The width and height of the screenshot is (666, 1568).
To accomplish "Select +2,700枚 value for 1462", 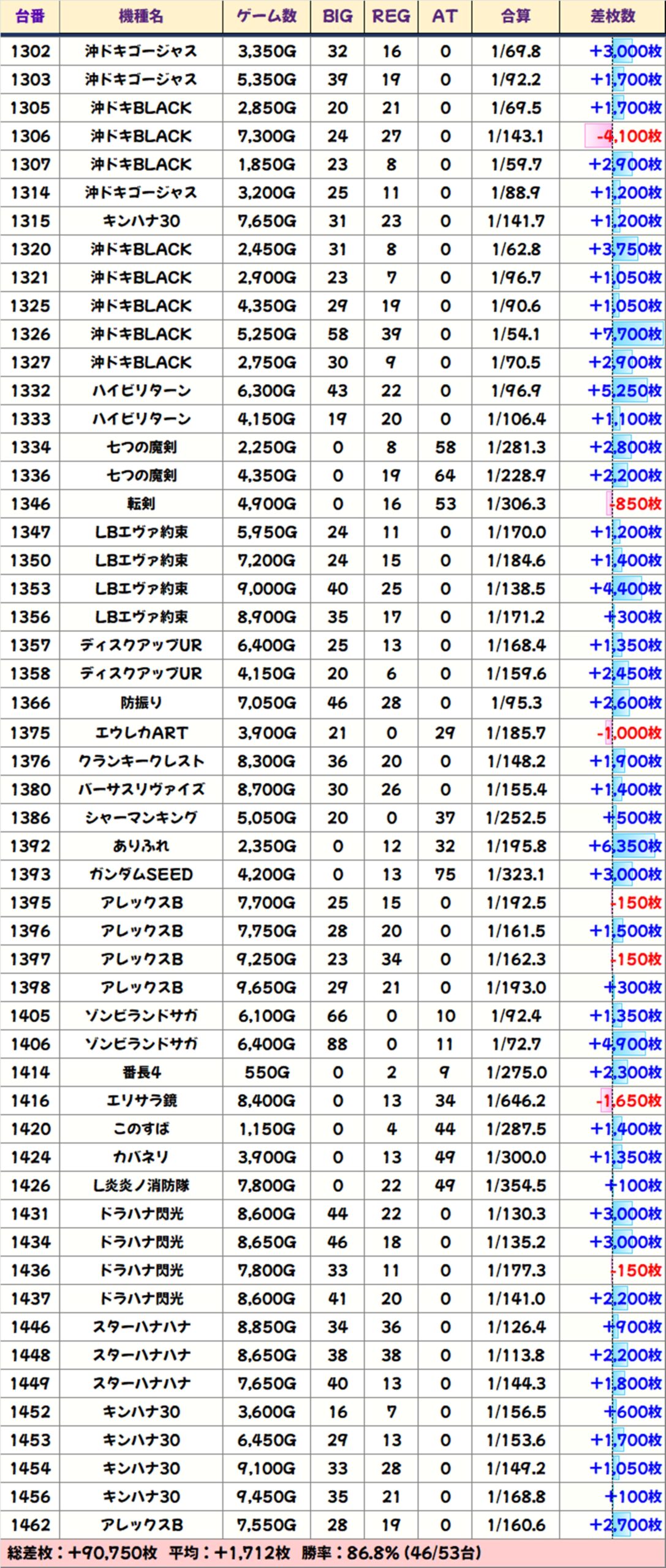I will (x=625, y=1525).
